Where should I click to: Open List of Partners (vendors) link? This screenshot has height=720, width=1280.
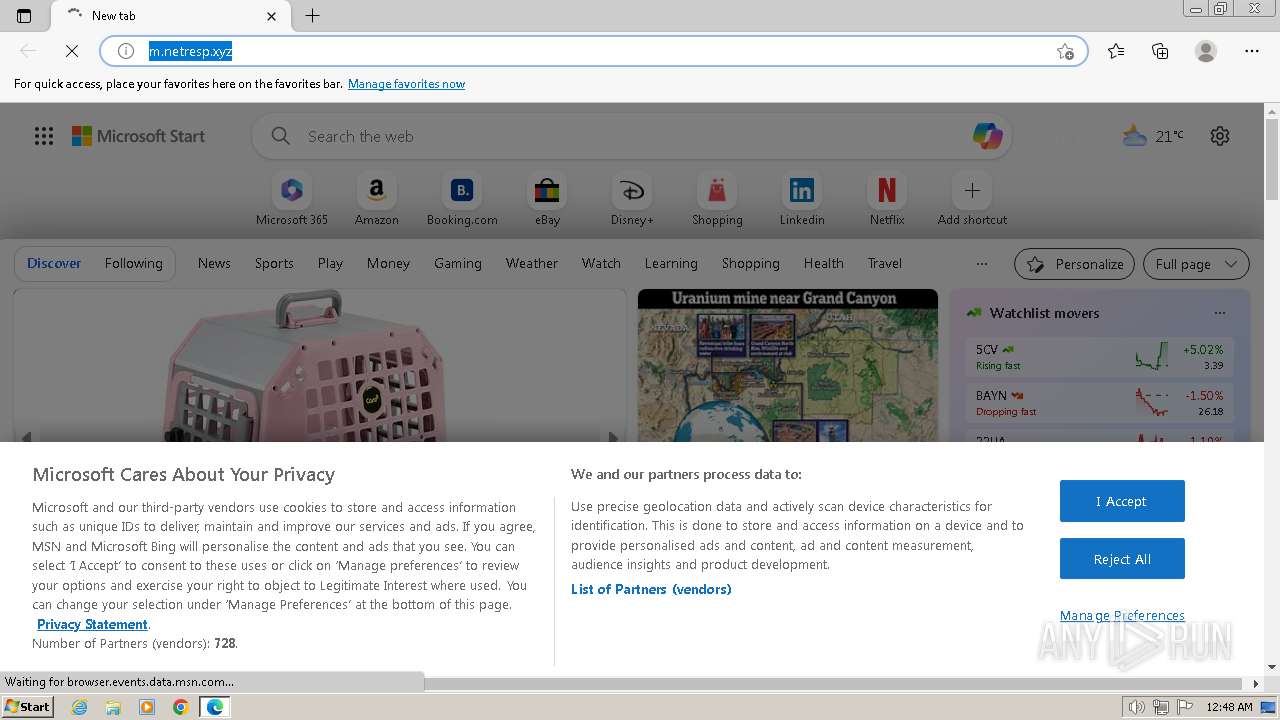click(x=651, y=589)
